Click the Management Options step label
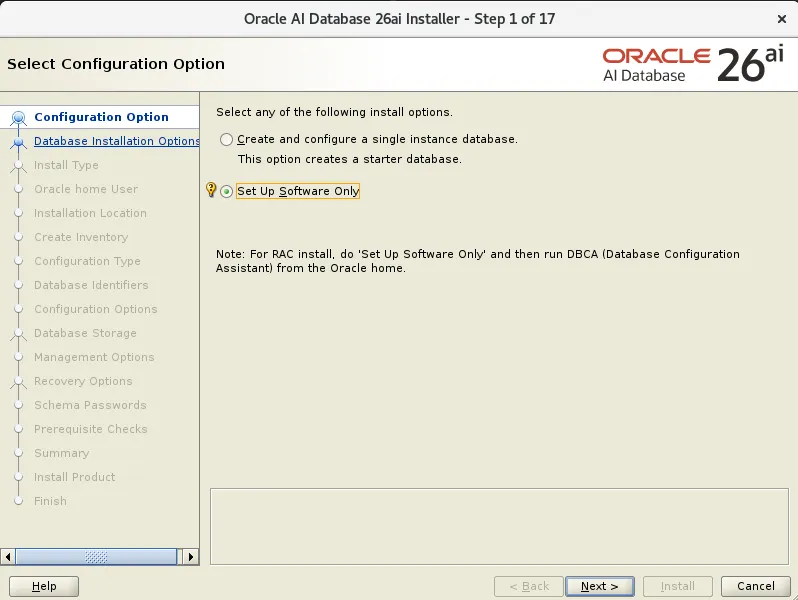798x600 pixels. [x=94, y=357]
